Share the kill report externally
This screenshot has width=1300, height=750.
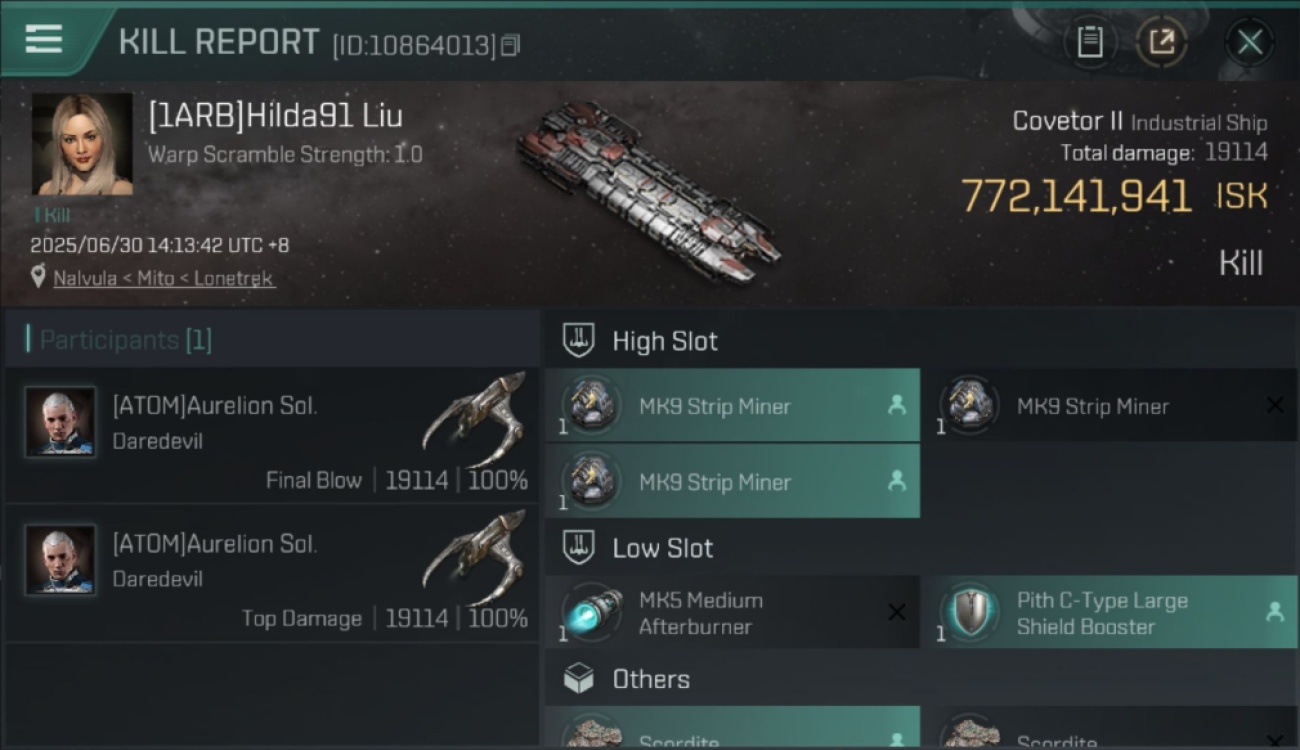pos(1161,42)
